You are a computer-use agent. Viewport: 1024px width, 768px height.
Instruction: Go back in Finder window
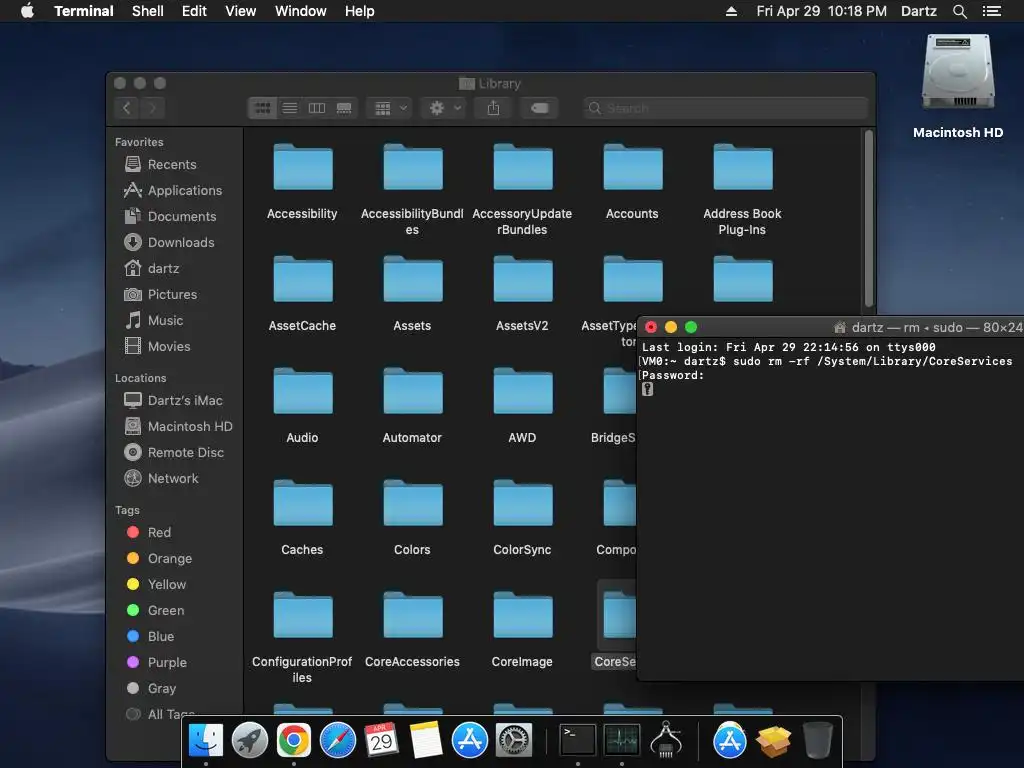(x=127, y=108)
